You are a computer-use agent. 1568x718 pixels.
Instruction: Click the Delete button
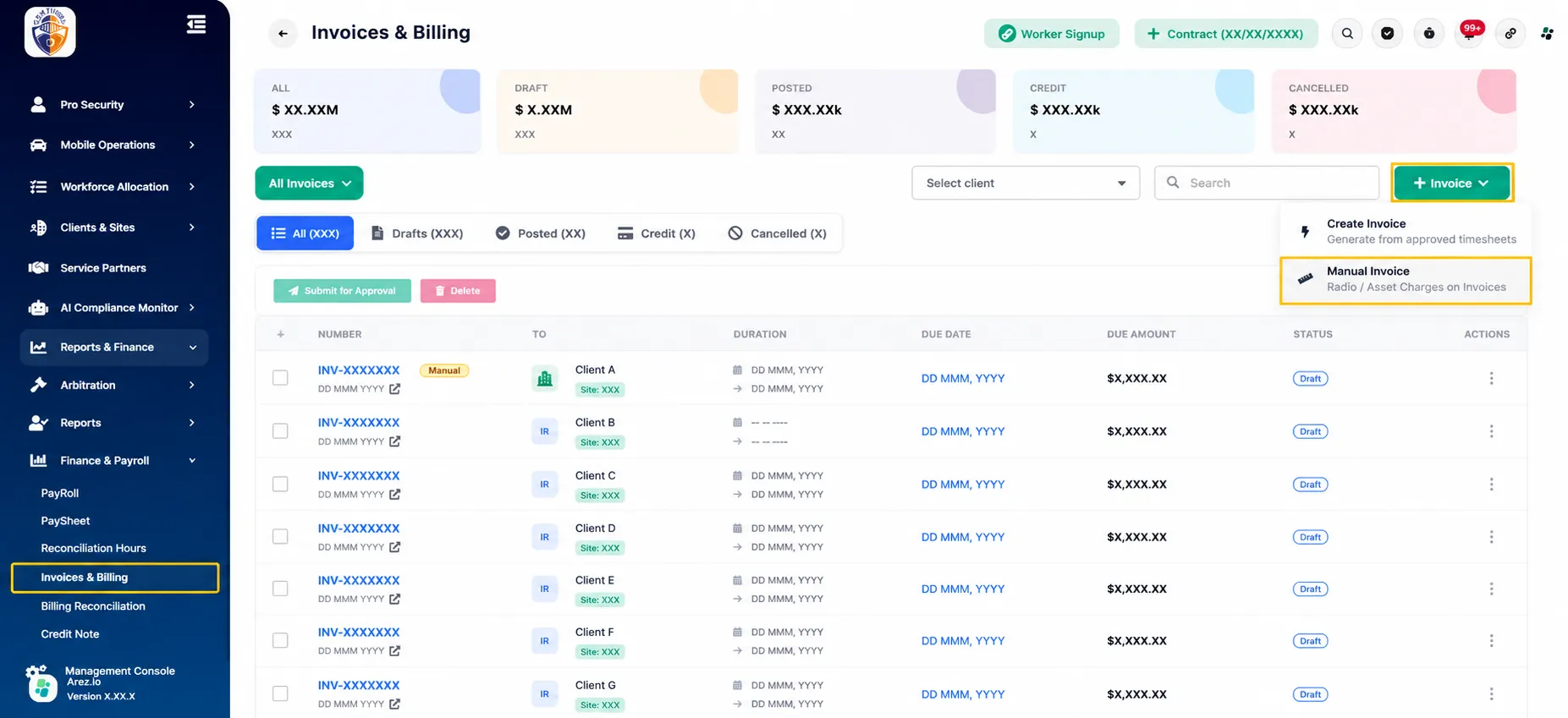click(458, 291)
